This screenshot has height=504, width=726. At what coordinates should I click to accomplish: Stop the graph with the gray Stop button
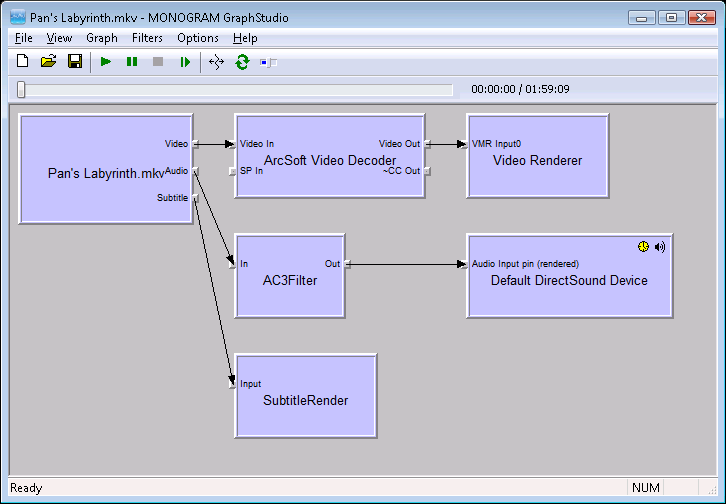158,62
